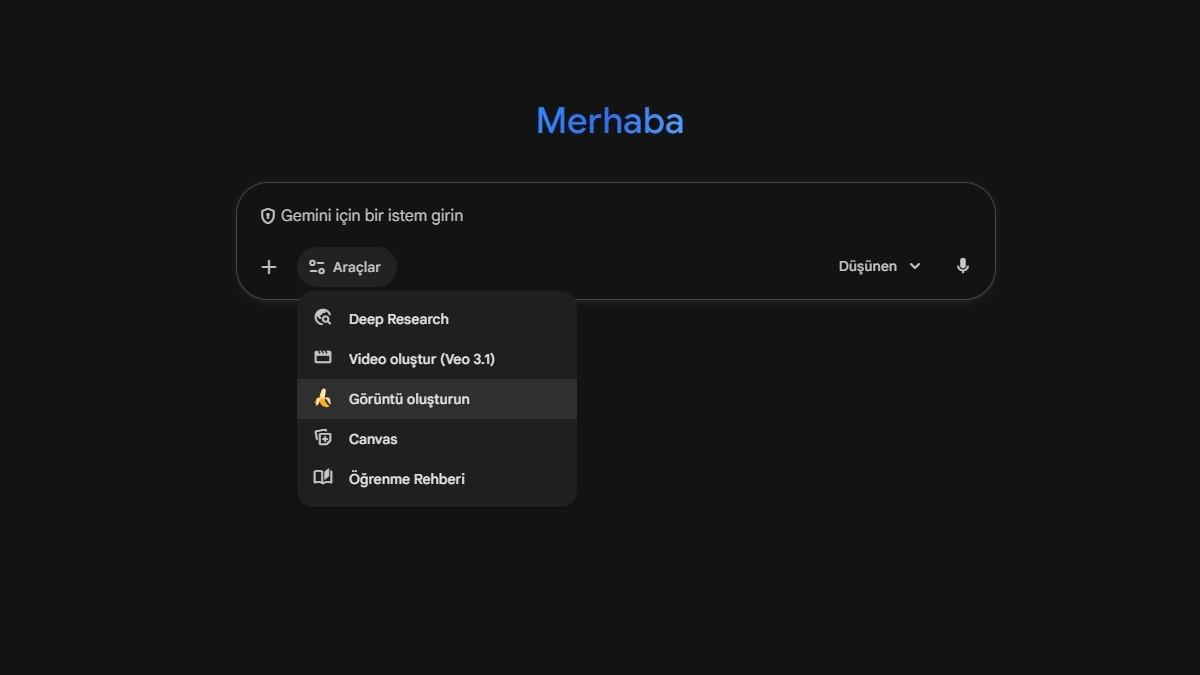Image resolution: width=1200 pixels, height=675 pixels.
Task: Open the Düşünen model selector
Action: pyautogui.click(x=868, y=266)
